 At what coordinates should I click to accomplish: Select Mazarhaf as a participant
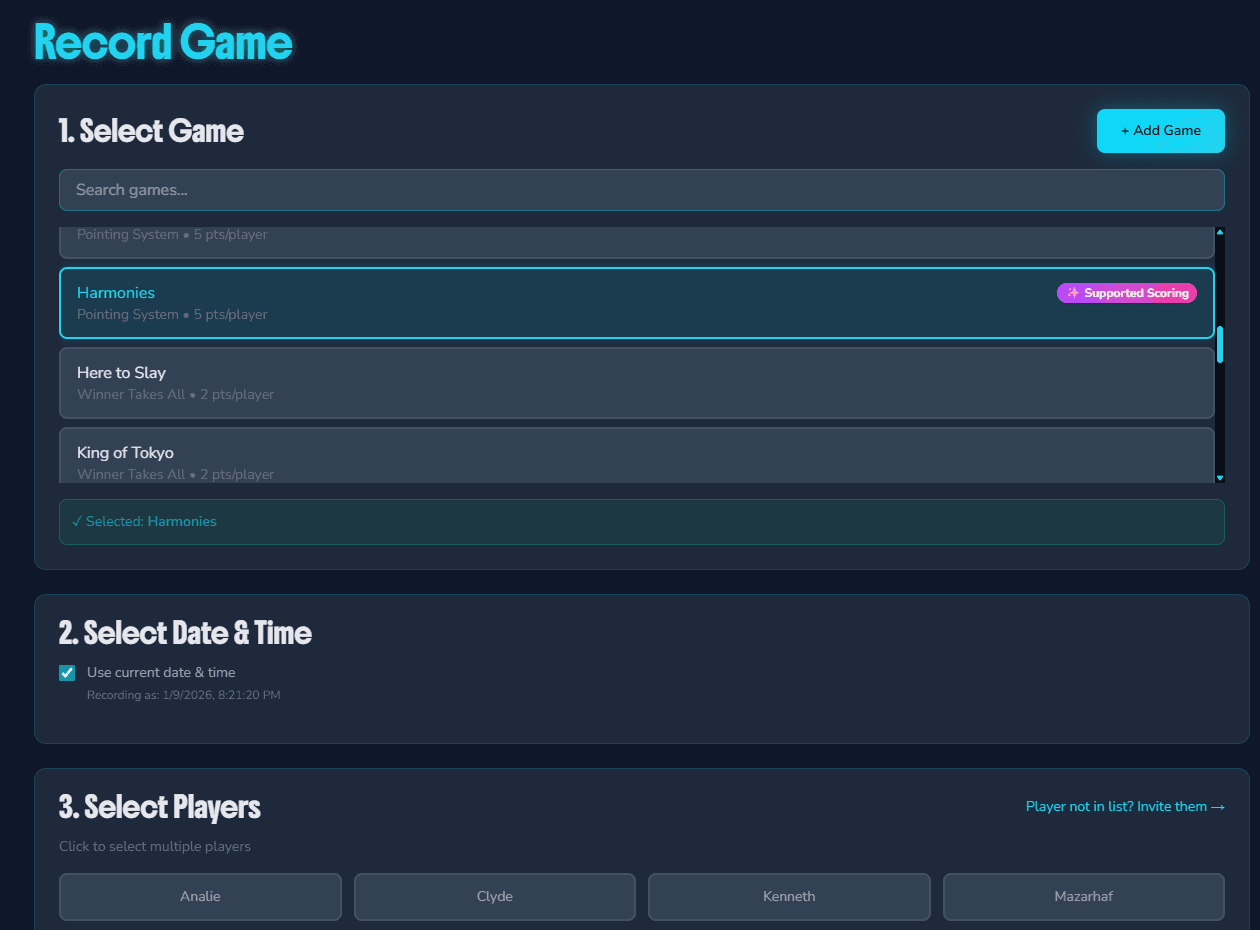(1083, 896)
